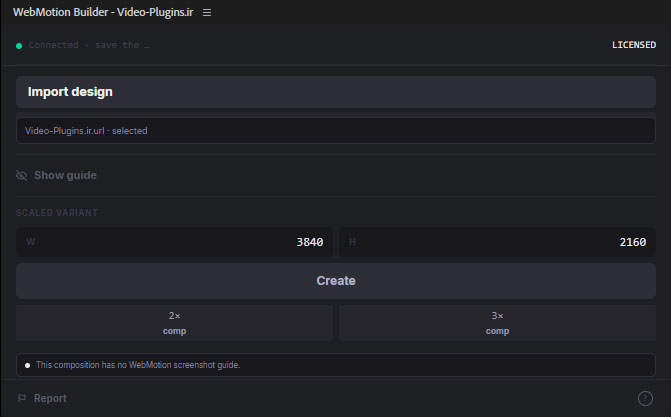Click the white bullet in the guide warning

pyautogui.click(x=27, y=365)
